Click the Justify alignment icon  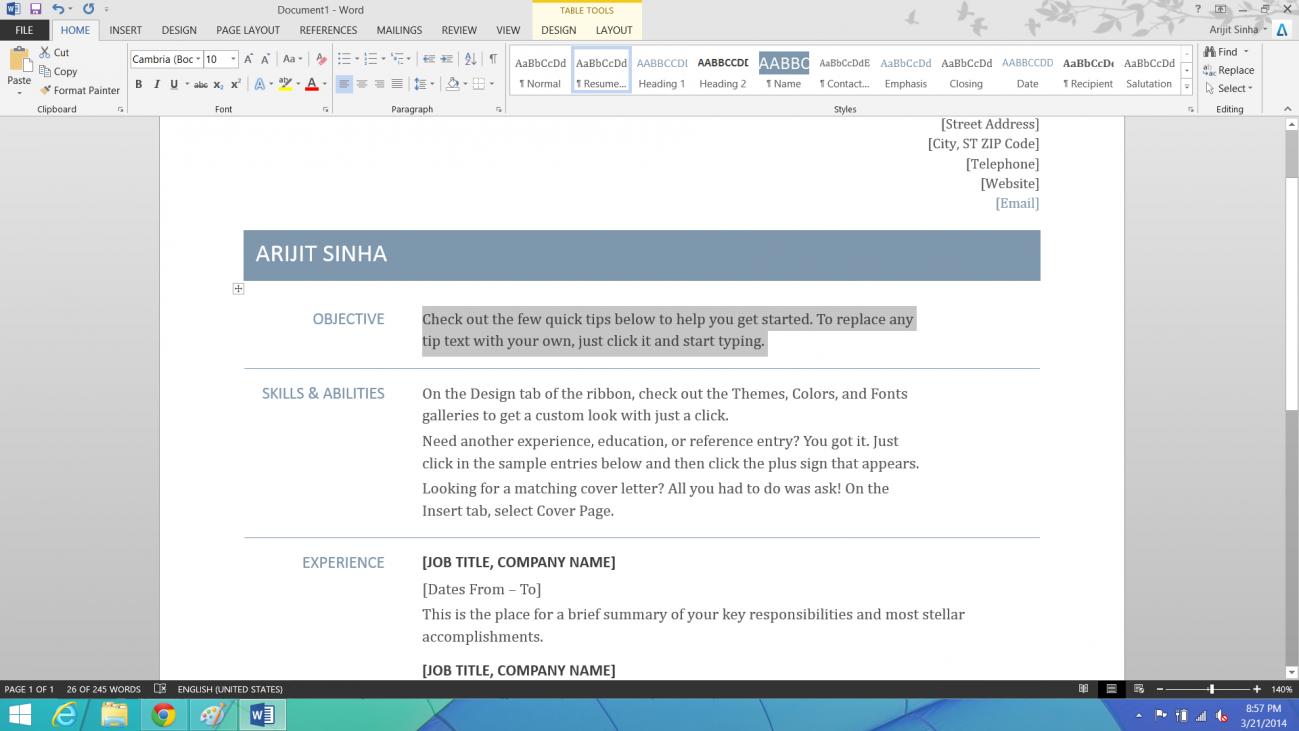pyautogui.click(x=397, y=84)
